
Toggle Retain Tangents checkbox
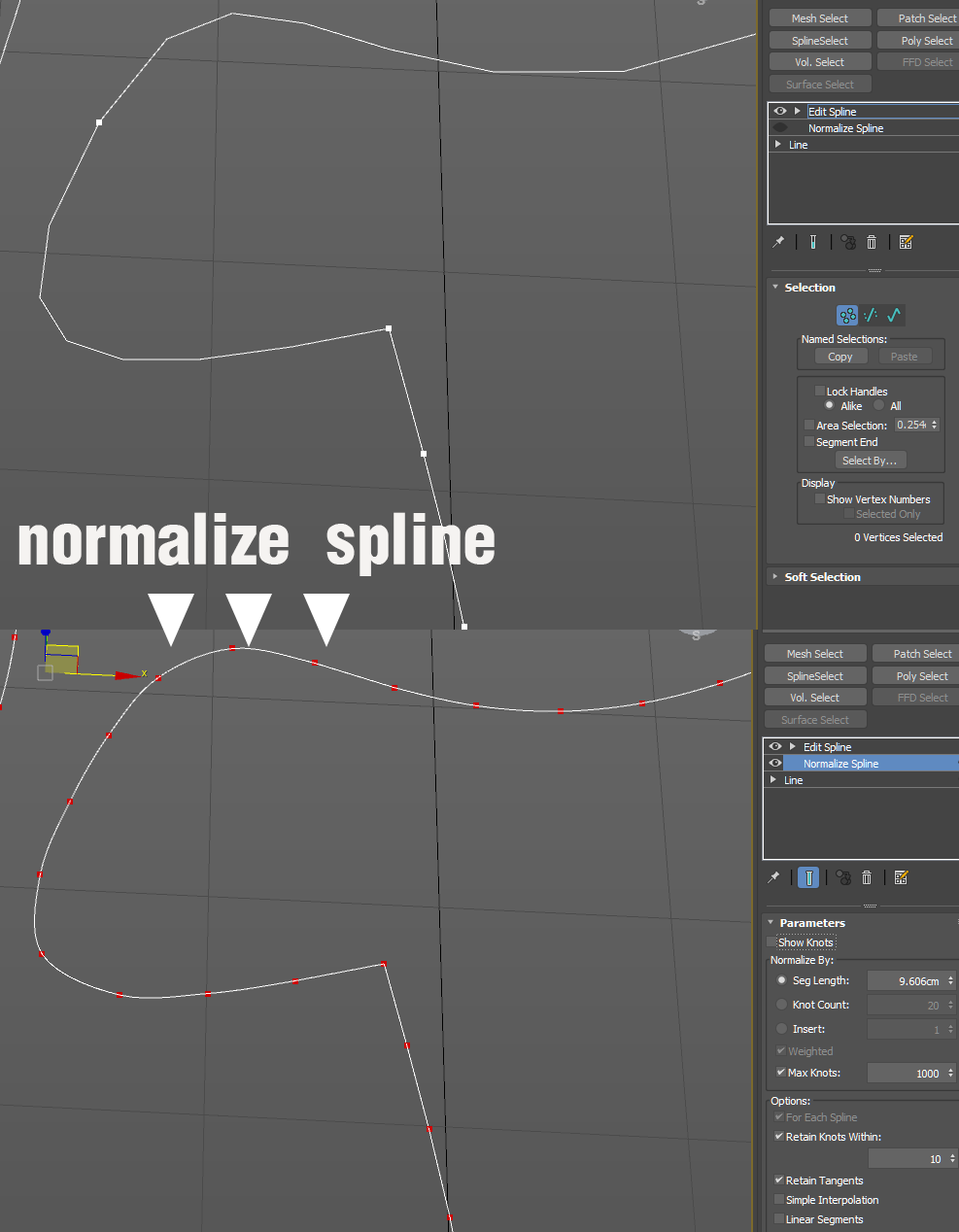pos(779,1180)
